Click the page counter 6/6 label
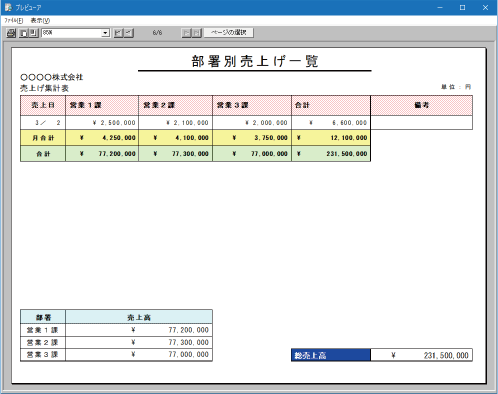Screen dimensions: 498x394 tap(157, 33)
